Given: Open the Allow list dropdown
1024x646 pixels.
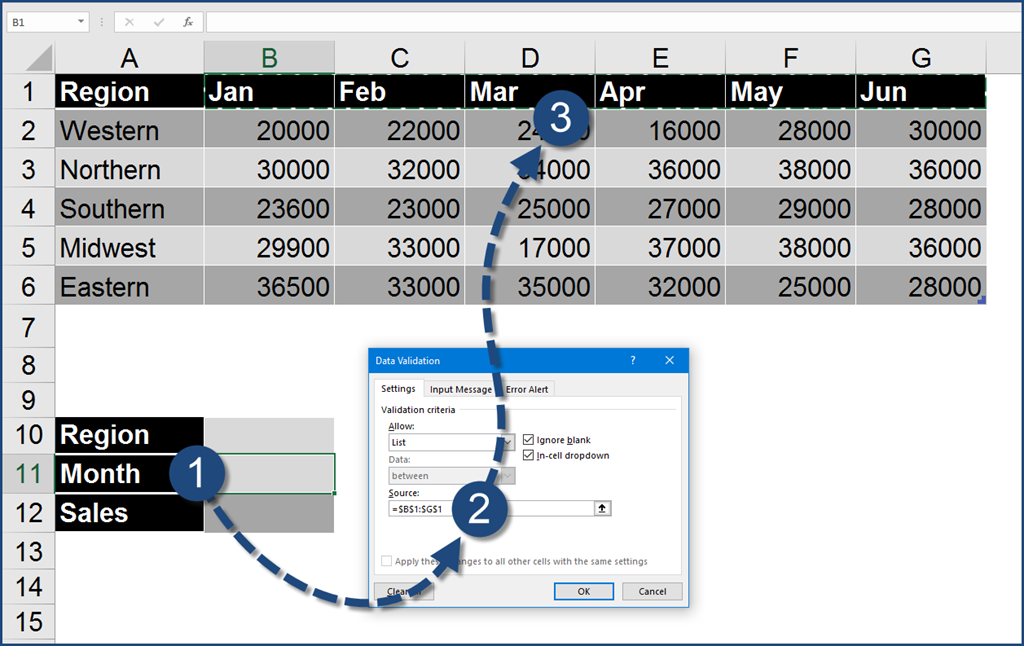Looking at the screenshot, I should tap(508, 442).
